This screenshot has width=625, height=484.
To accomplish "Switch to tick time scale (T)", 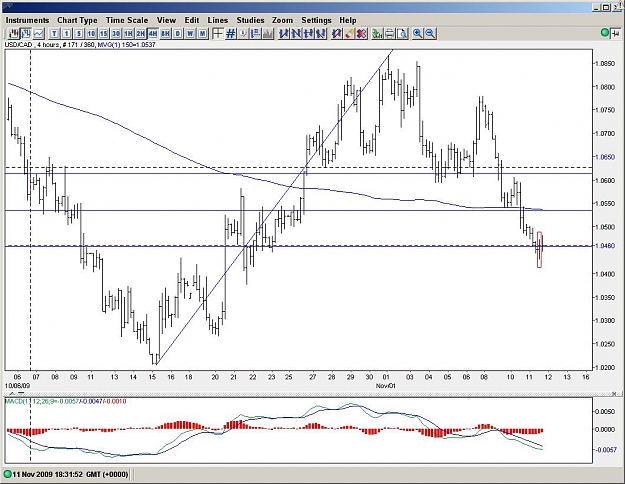I will (54, 34).
